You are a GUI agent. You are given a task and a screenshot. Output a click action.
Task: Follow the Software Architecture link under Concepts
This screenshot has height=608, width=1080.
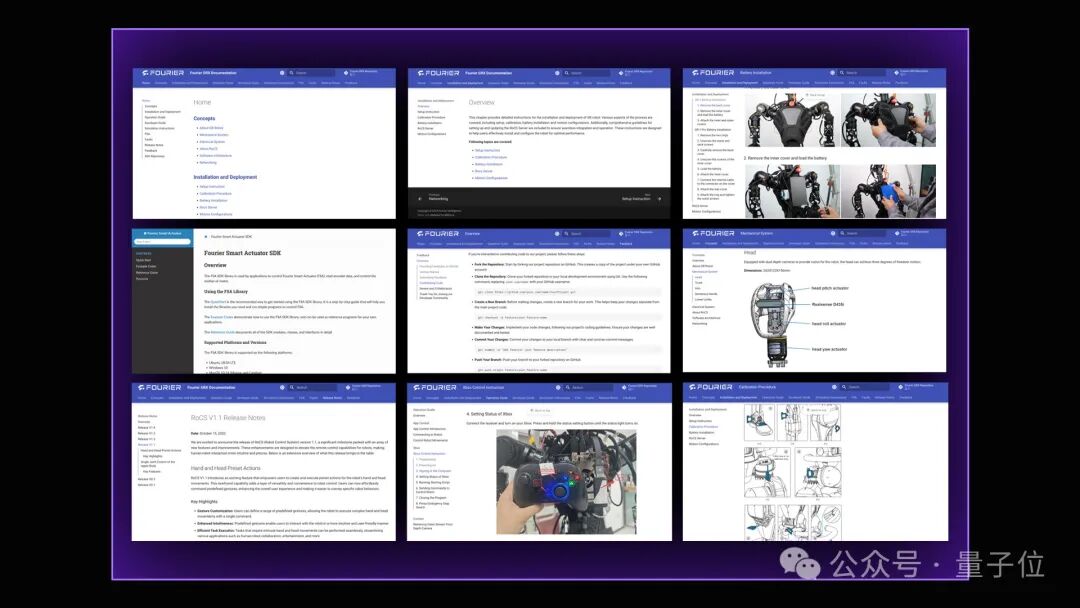pos(216,156)
